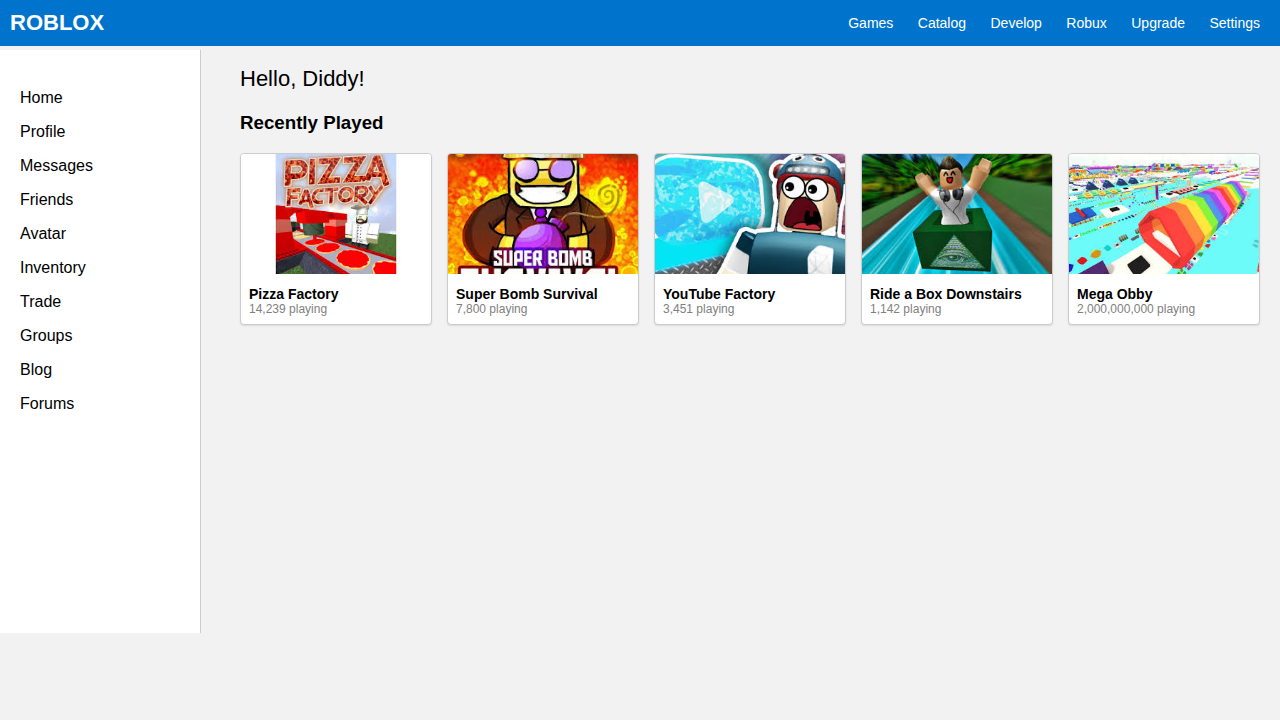Image resolution: width=1280 pixels, height=720 pixels.
Task: Open Messages from the left sidebar
Action: pos(56,166)
